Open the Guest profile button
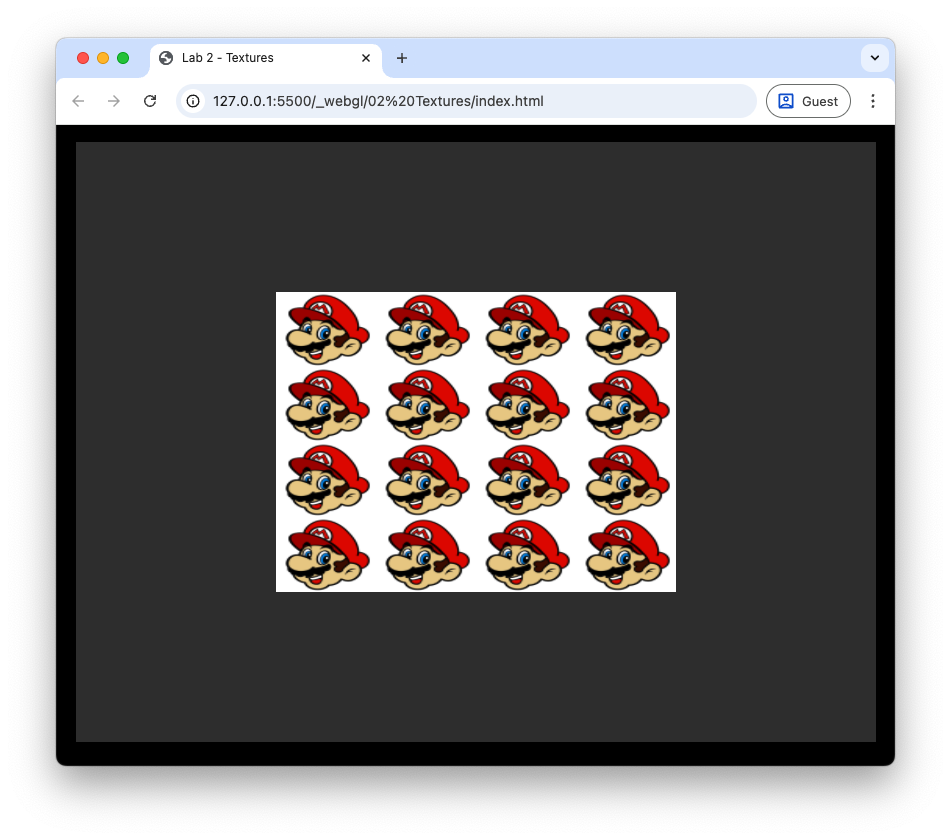Screen dimensions: 951x840 point(808,101)
